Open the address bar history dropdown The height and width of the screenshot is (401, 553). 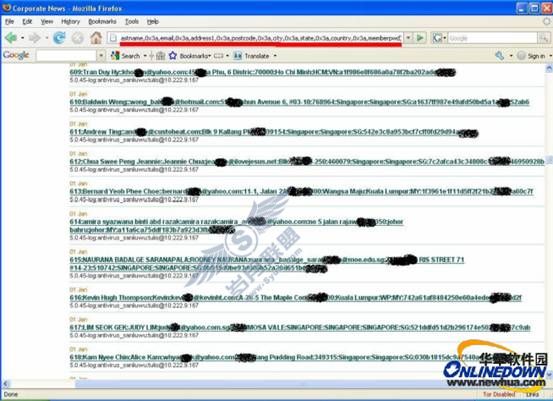(408, 37)
